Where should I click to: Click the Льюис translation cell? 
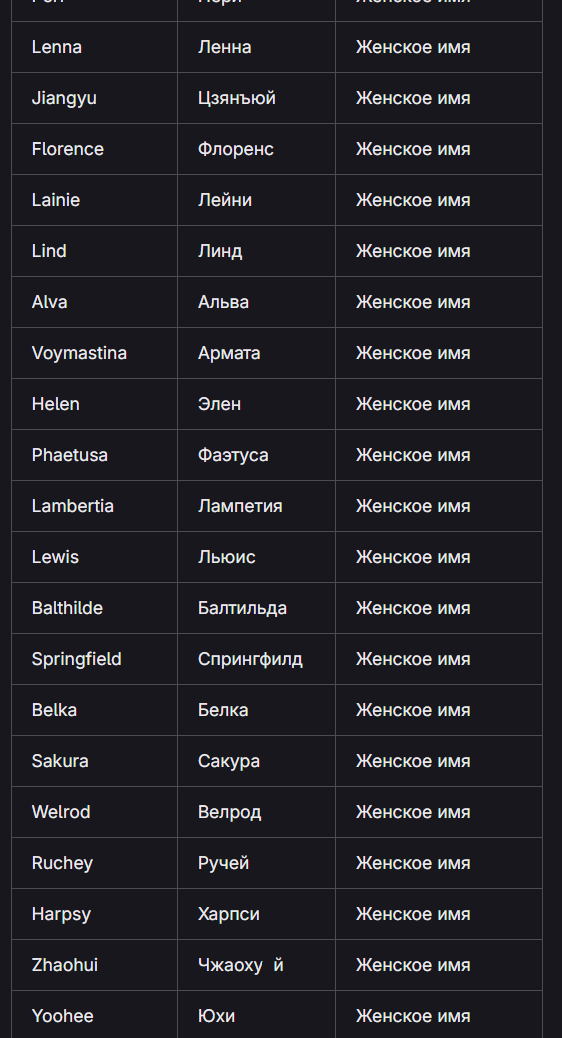(256, 557)
